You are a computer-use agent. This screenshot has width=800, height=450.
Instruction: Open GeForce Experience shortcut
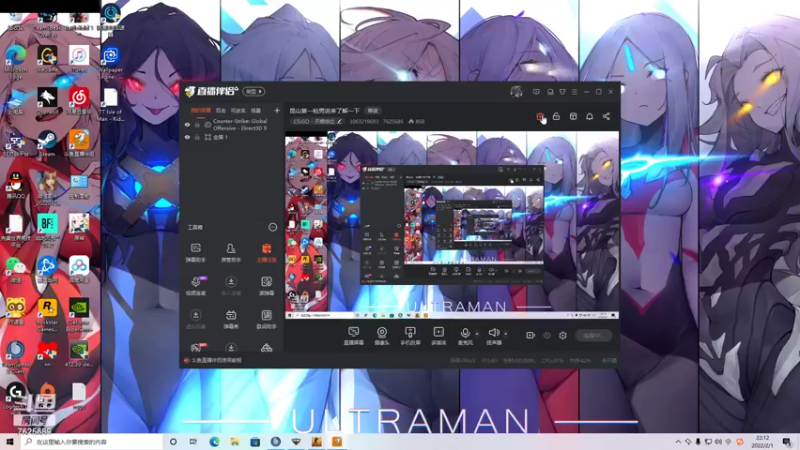click(79, 315)
